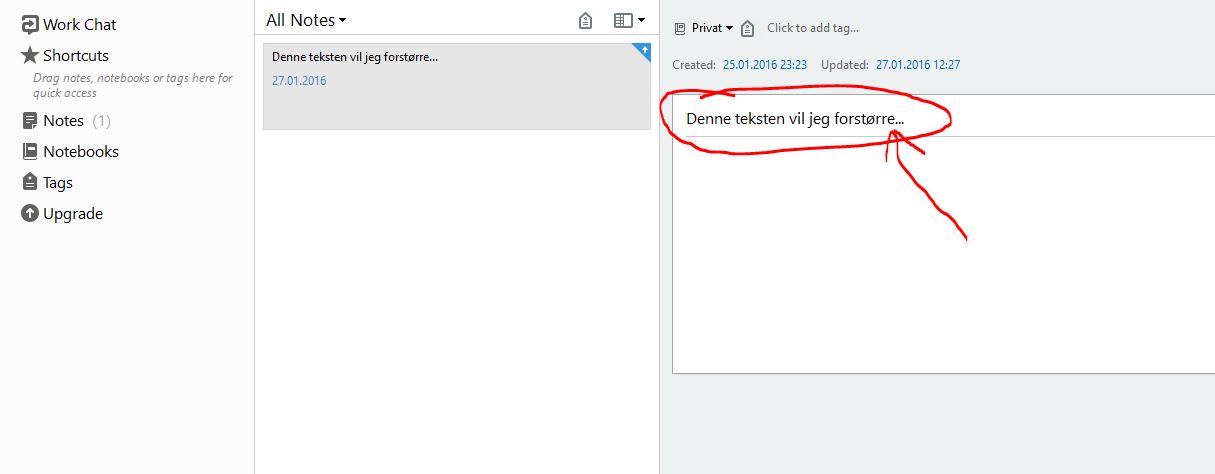The width and height of the screenshot is (1215, 474).
Task: Click Upgrade in the sidebar
Action: 62,213
